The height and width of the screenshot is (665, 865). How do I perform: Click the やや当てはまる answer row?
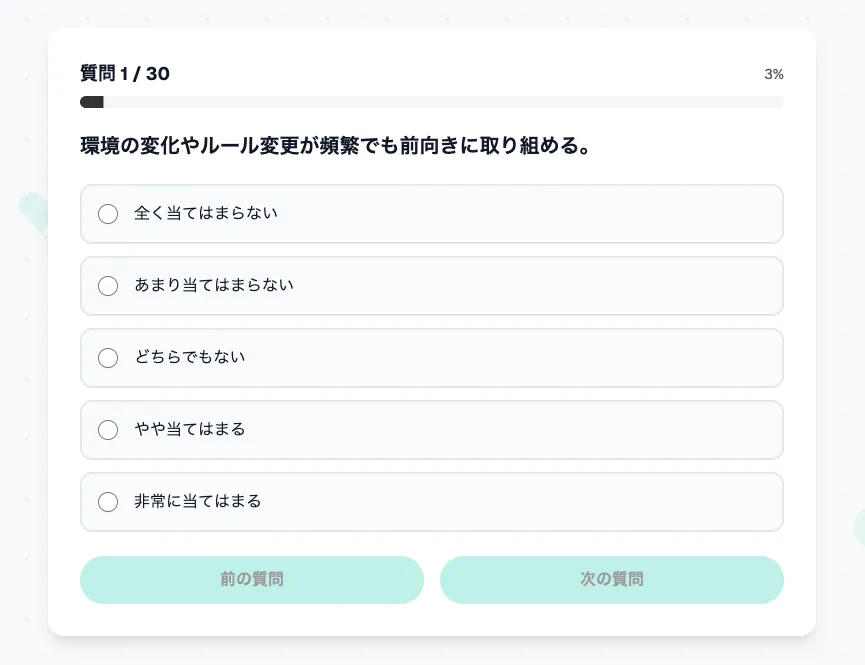pos(432,430)
